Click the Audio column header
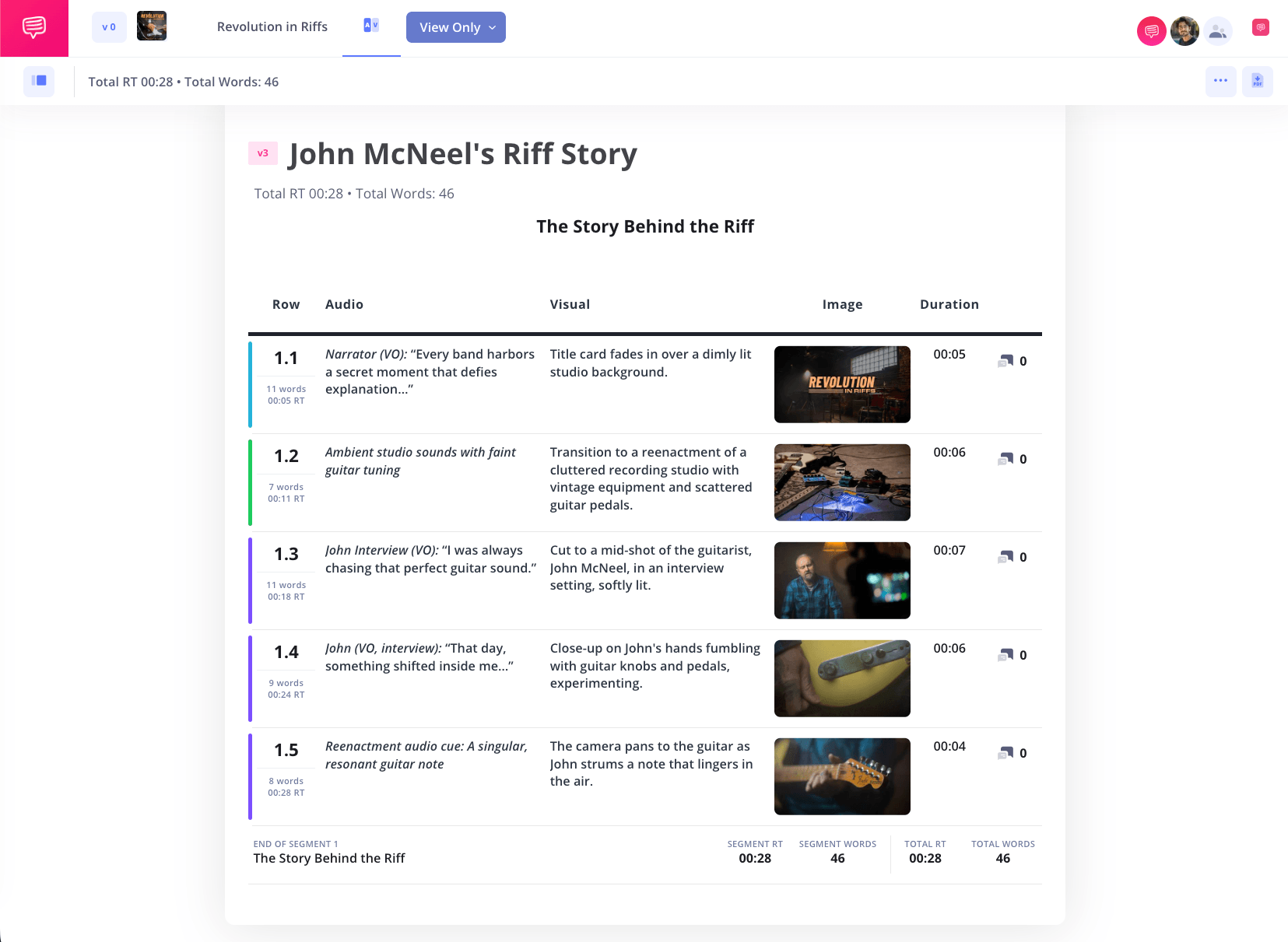1288x942 pixels. coord(344,304)
